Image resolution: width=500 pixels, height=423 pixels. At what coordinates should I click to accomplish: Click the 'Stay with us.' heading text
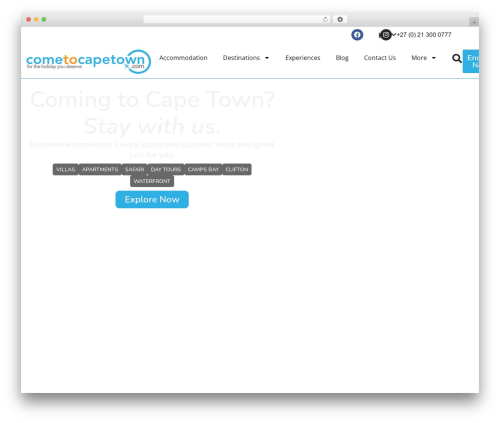tap(152, 126)
